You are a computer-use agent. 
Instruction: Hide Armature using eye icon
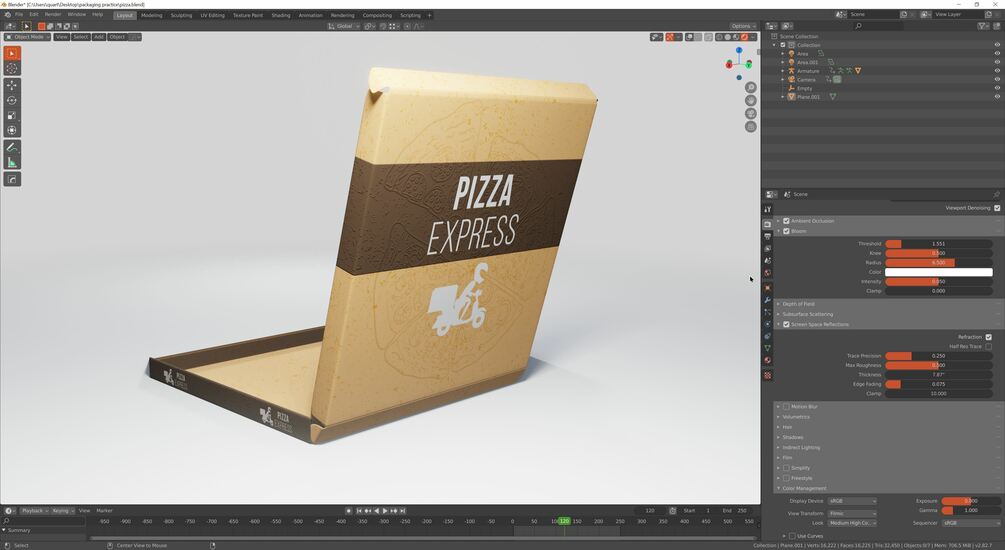click(x=997, y=71)
